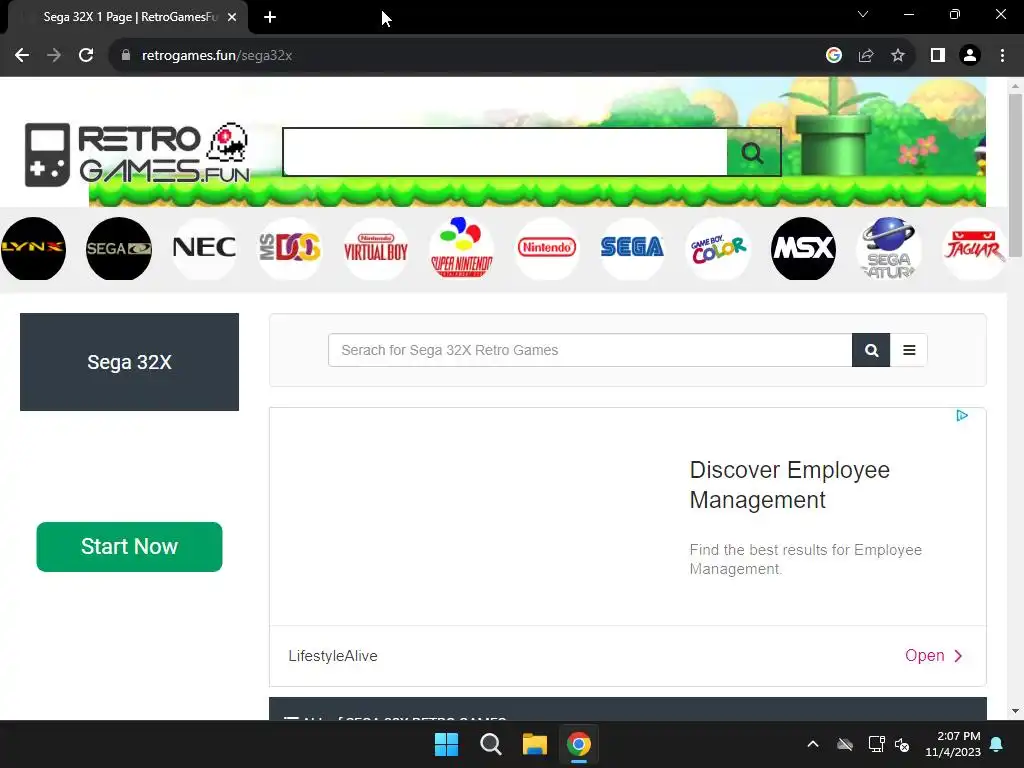Image resolution: width=1024 pixels, height=768 pixels.
Task: Open the Chrome three-dot menu
Action: pos(1002,56)
